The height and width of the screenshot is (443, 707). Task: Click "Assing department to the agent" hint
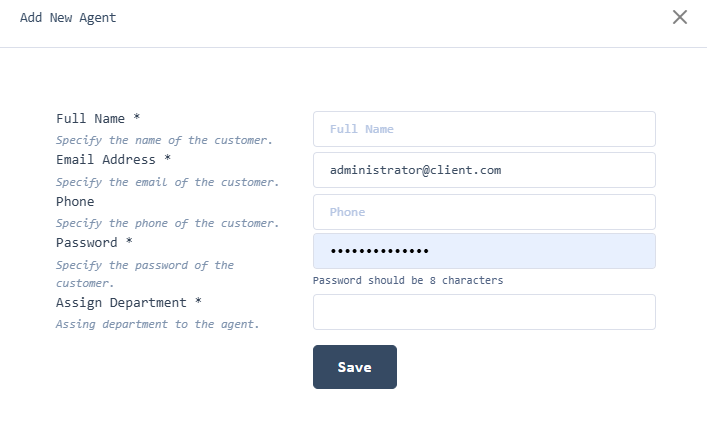point(157,324)
